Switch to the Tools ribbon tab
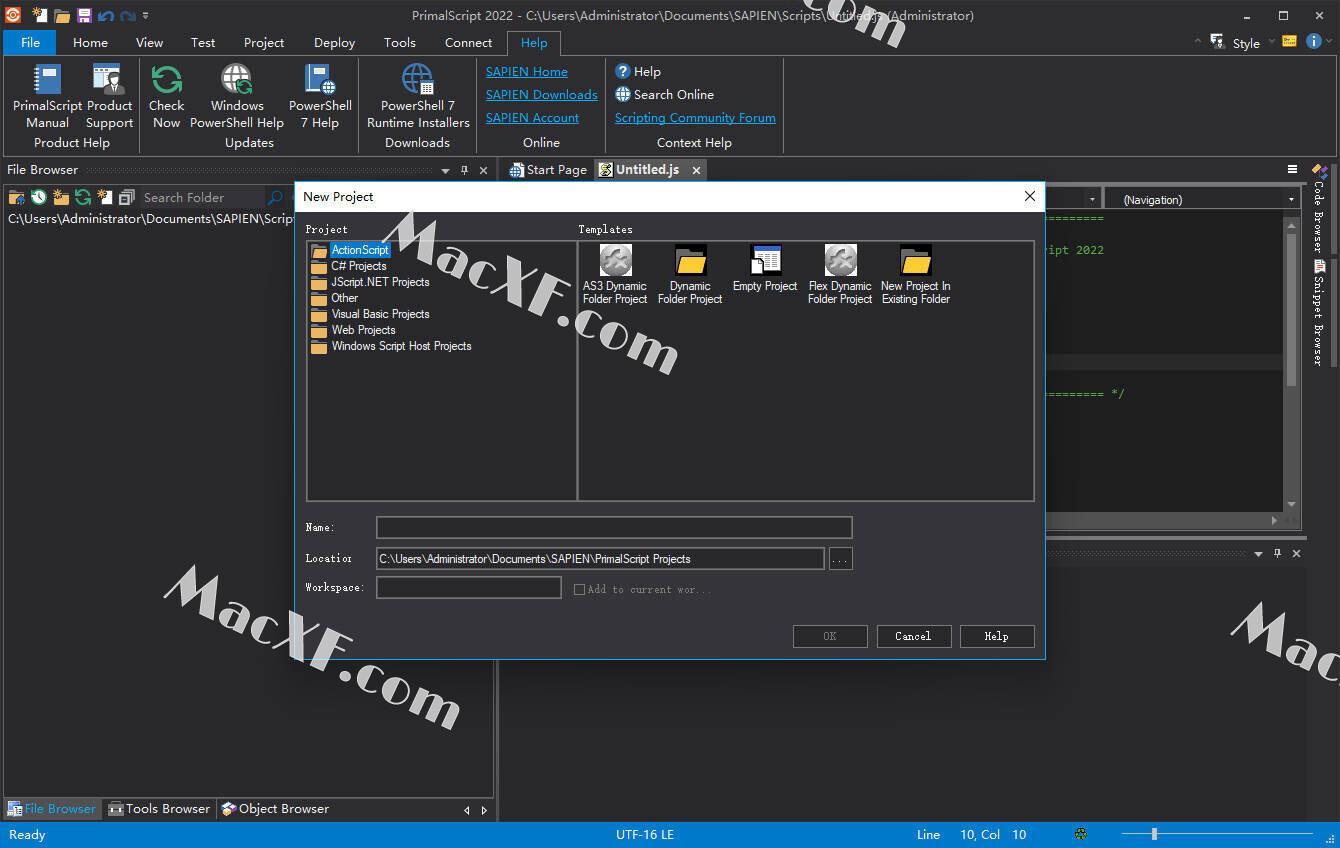Viewport: 1340px width, 848px height. [399, 42]
